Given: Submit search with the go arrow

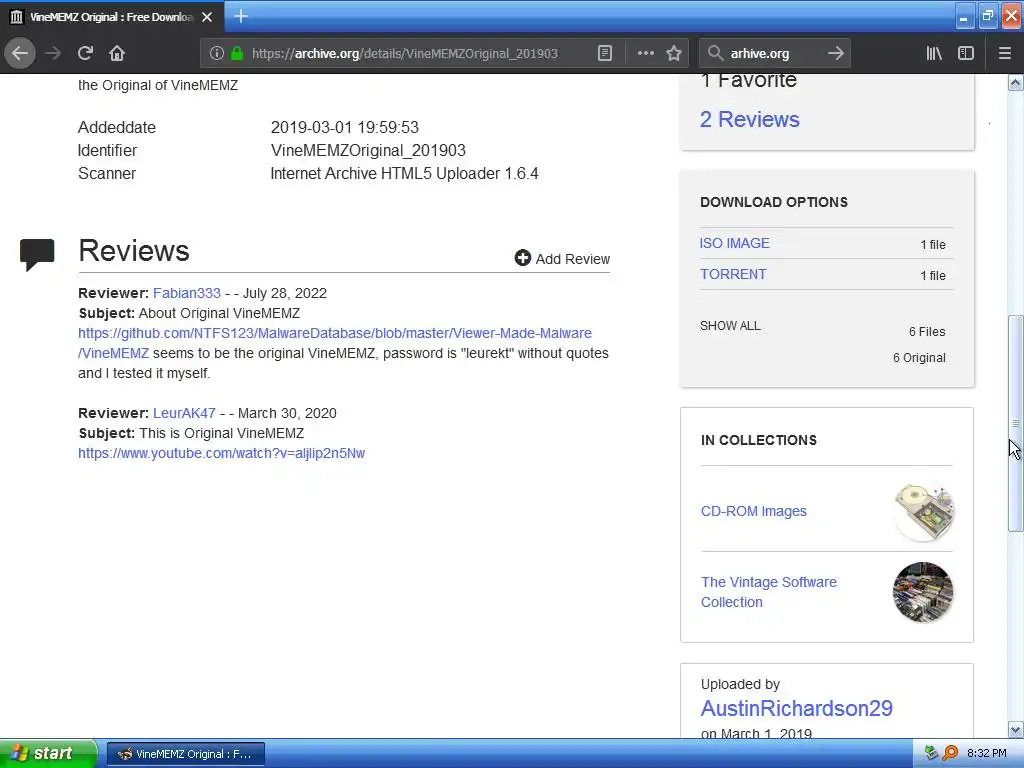Looking at the screenshot, I should (835, 53).
